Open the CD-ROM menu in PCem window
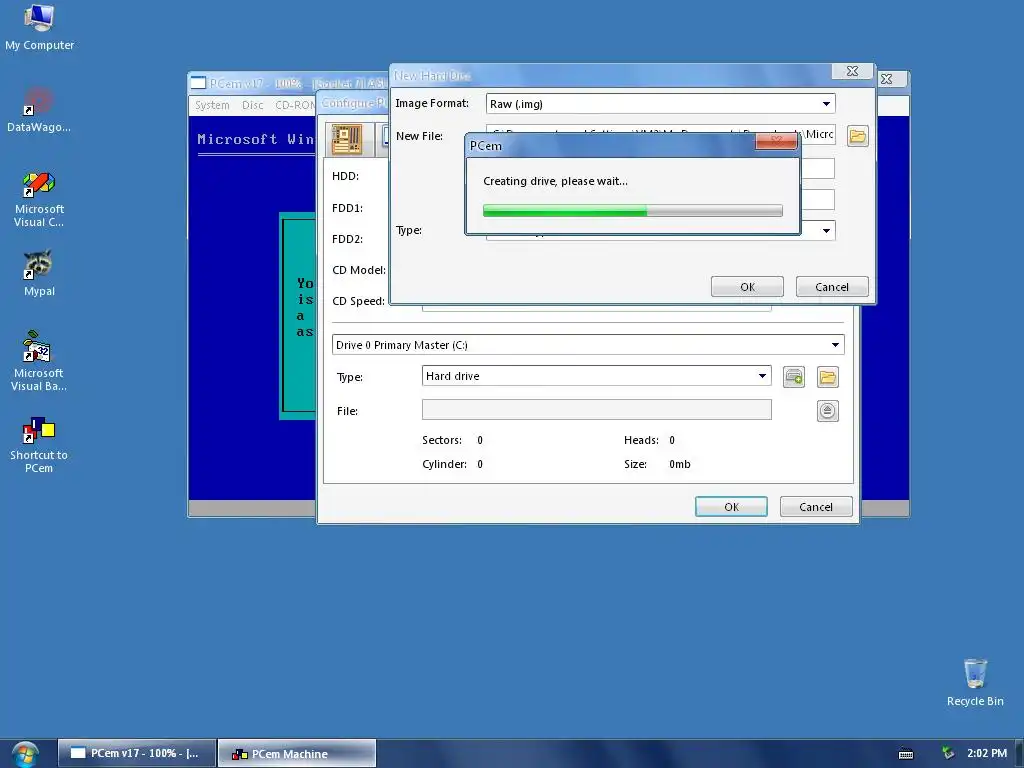1024x768 pixels. [295, 105]
